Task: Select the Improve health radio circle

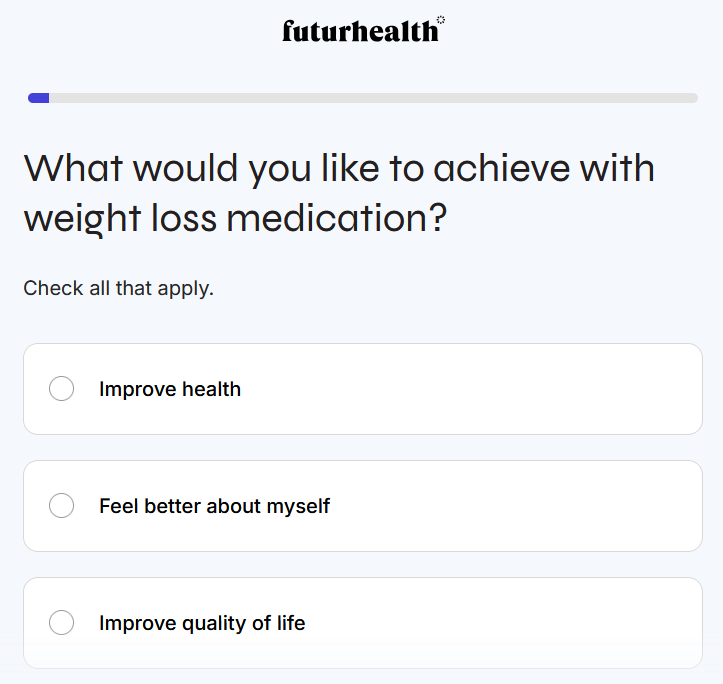Action: click(62, 389)
